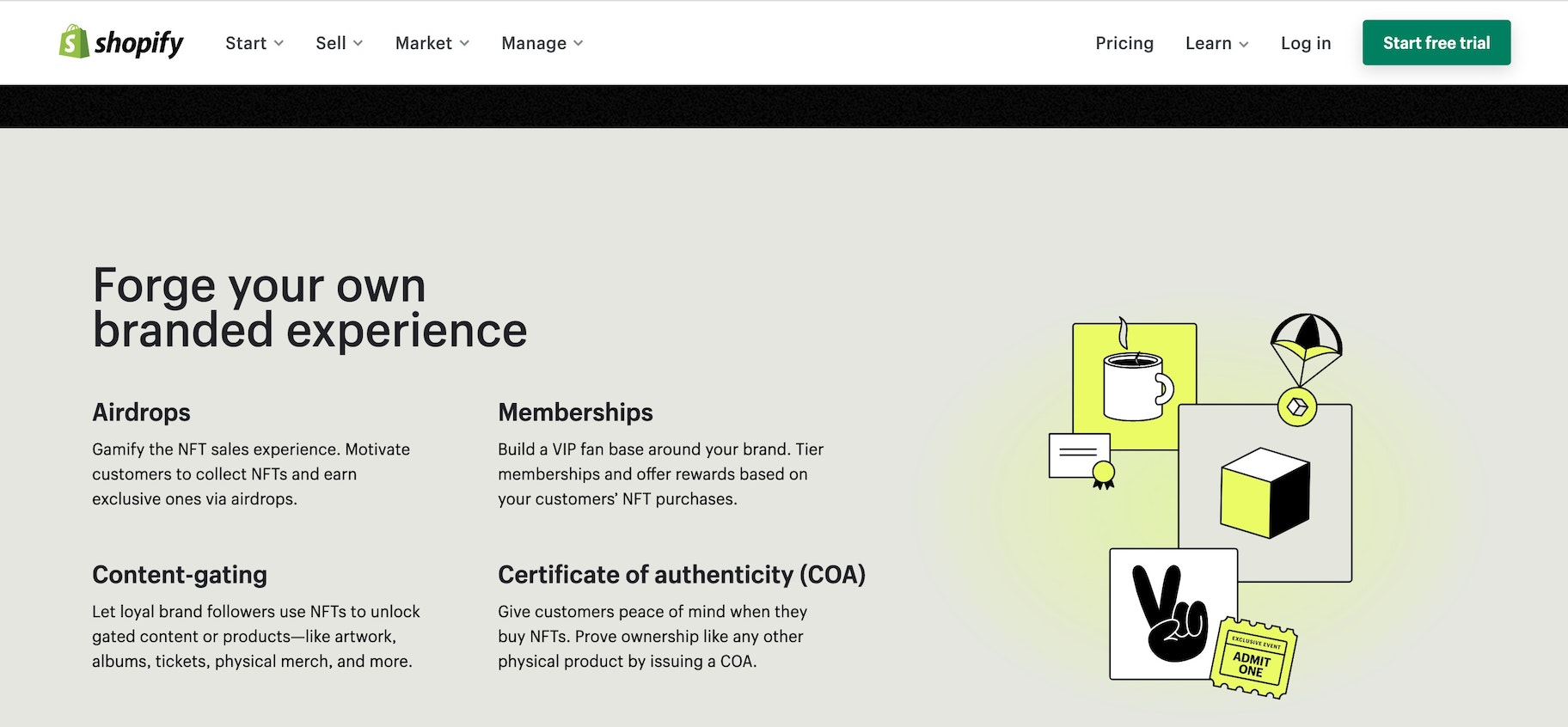Click the Memberships heading
The height and width of the screenshot is (727, 1568).
575,412
